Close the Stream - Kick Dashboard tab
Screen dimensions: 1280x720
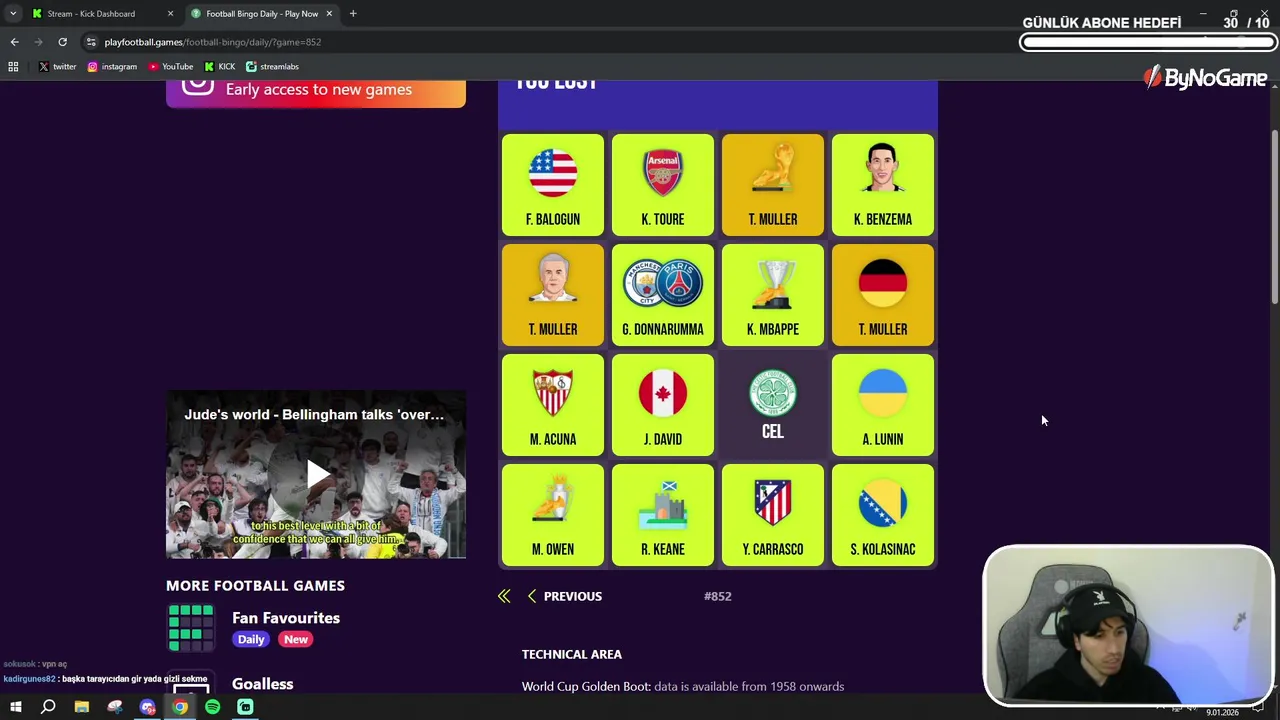pyautogui.click(x=170, y=14)
